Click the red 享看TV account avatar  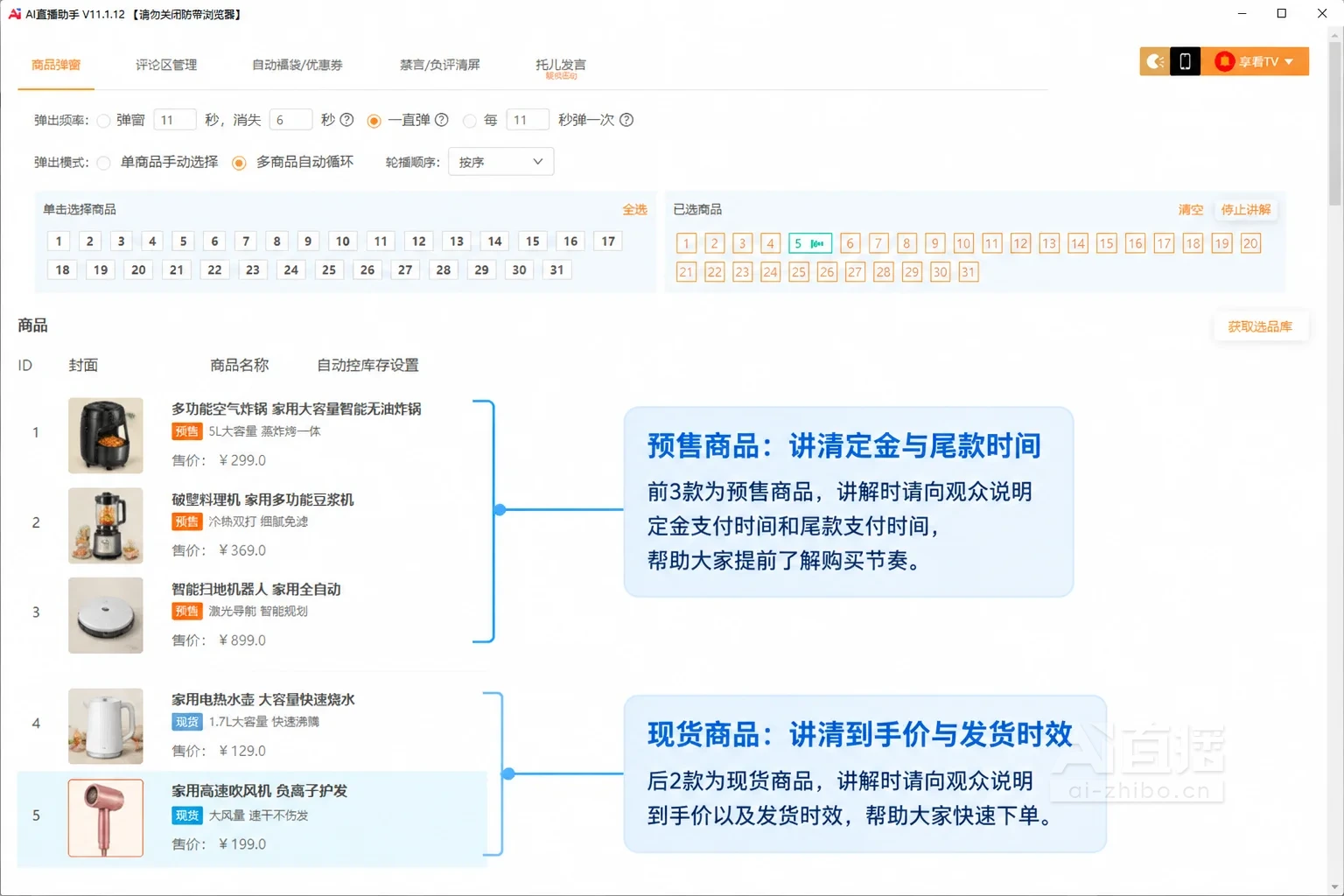pyautogui.click(x=1224, y=61)
